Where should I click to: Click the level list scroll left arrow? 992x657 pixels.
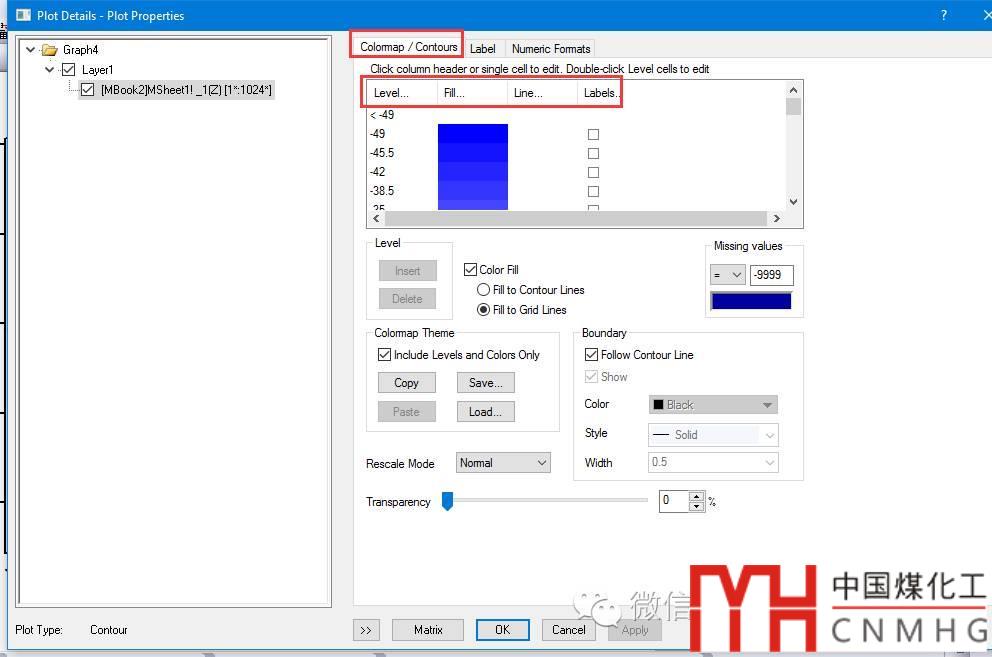(376, 218)
